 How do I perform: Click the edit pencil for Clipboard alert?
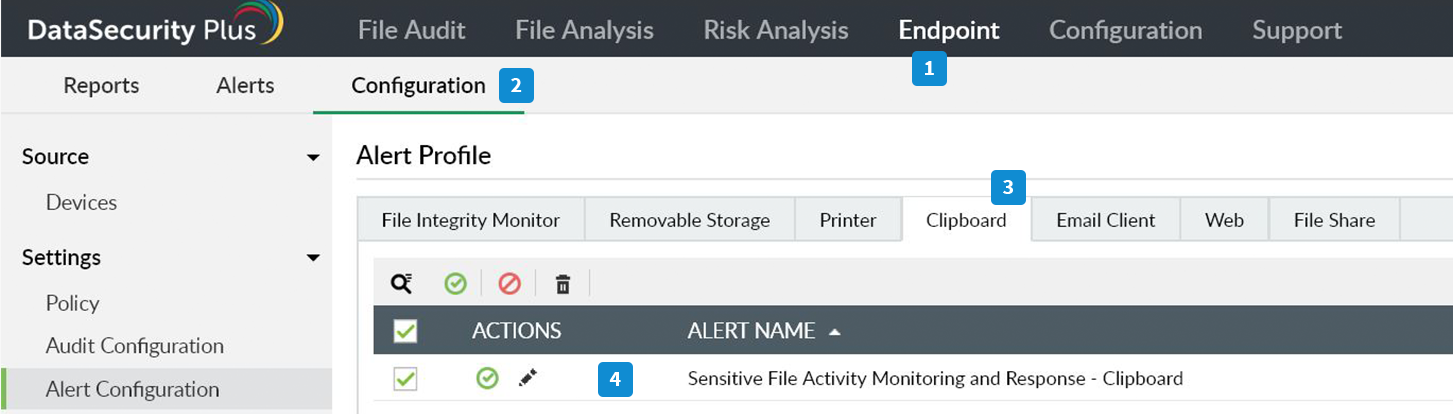pyautogui.click(x=528, y=379)
